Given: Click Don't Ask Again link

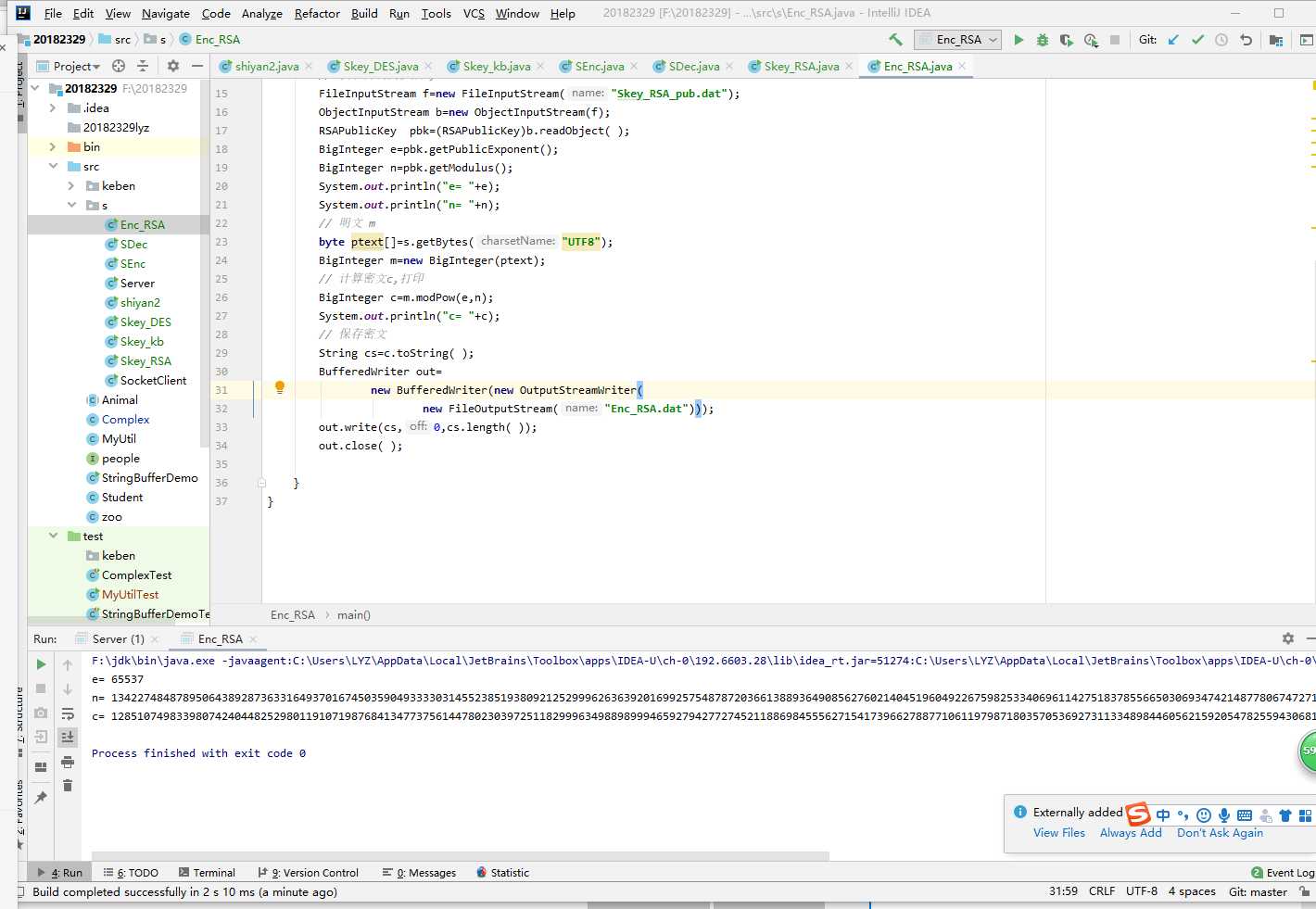Looking at the screenshot, I should 1220,832.
